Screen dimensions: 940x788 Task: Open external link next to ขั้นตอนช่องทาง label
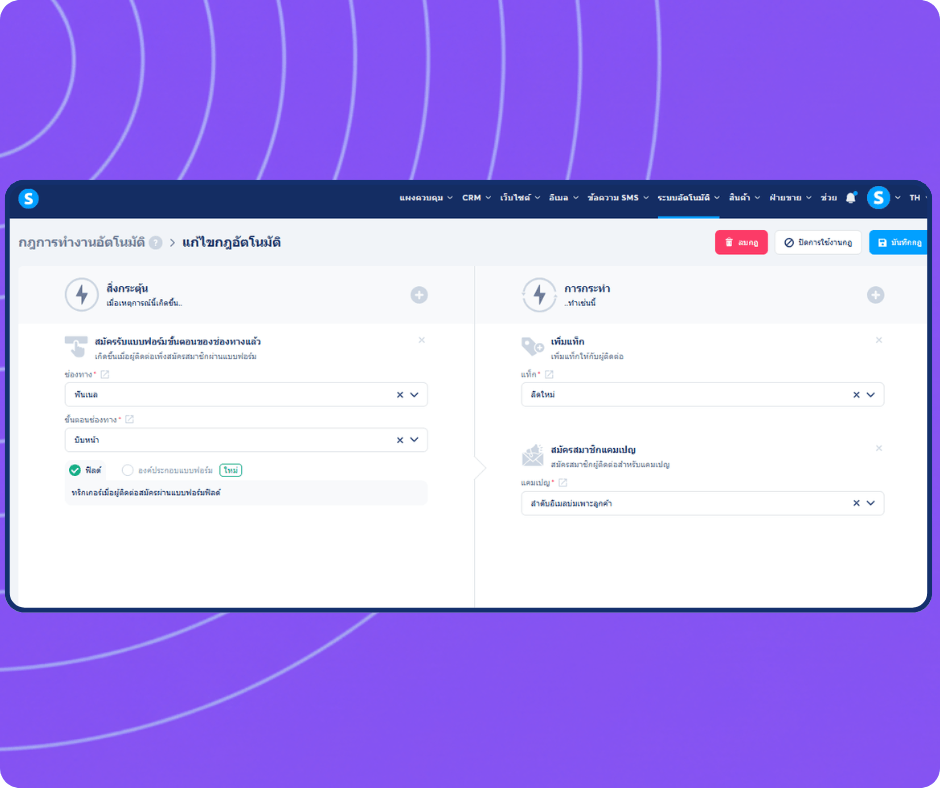click(x=129, y=419)
